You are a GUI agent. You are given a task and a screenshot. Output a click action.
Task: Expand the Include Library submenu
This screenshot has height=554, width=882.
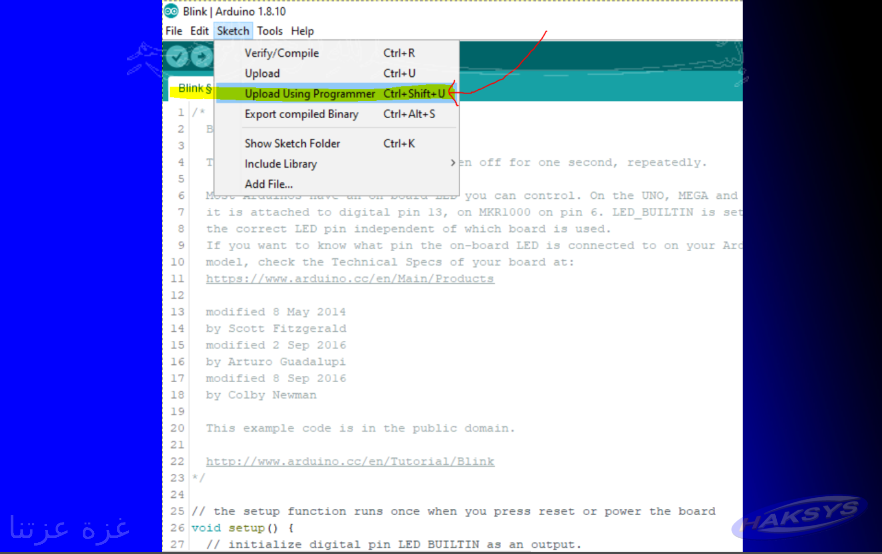coord(336,164)
